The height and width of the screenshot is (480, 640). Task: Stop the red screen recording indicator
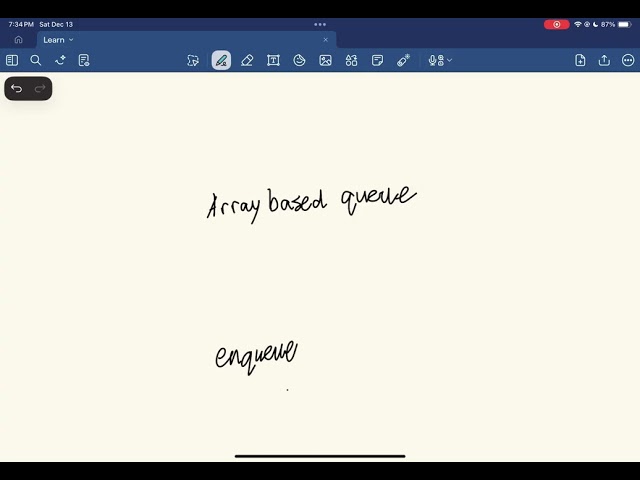556,24
